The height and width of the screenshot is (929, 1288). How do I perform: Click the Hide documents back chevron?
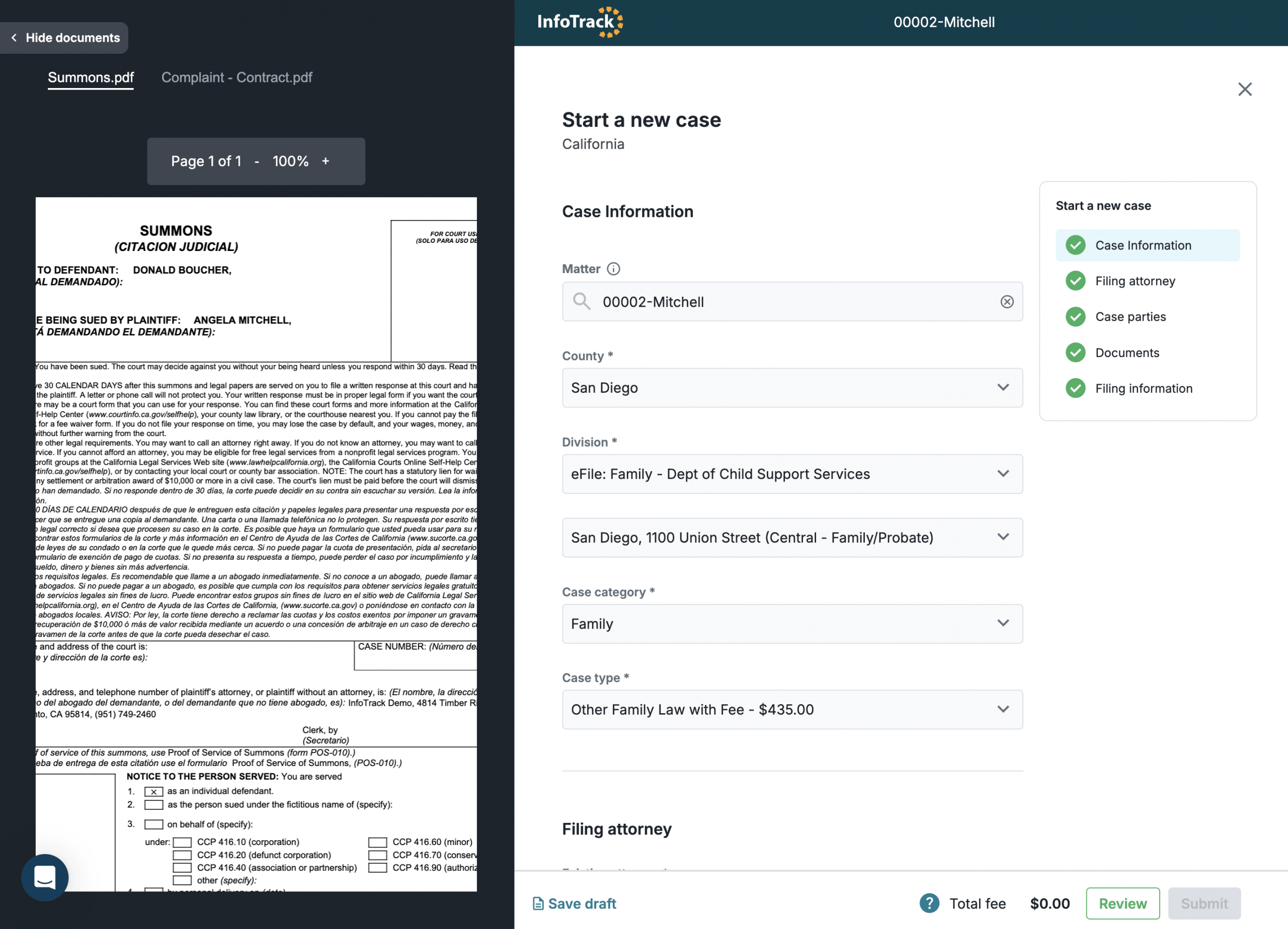(x=14, y=38)
